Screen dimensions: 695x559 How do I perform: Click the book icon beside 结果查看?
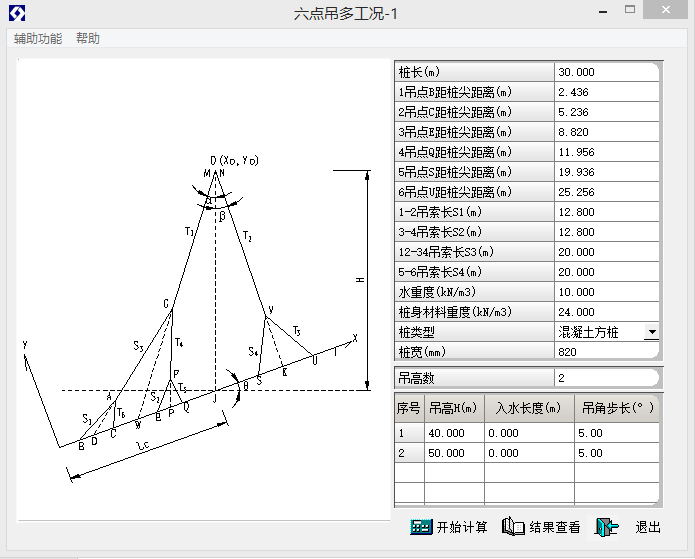tap(513, 527)
